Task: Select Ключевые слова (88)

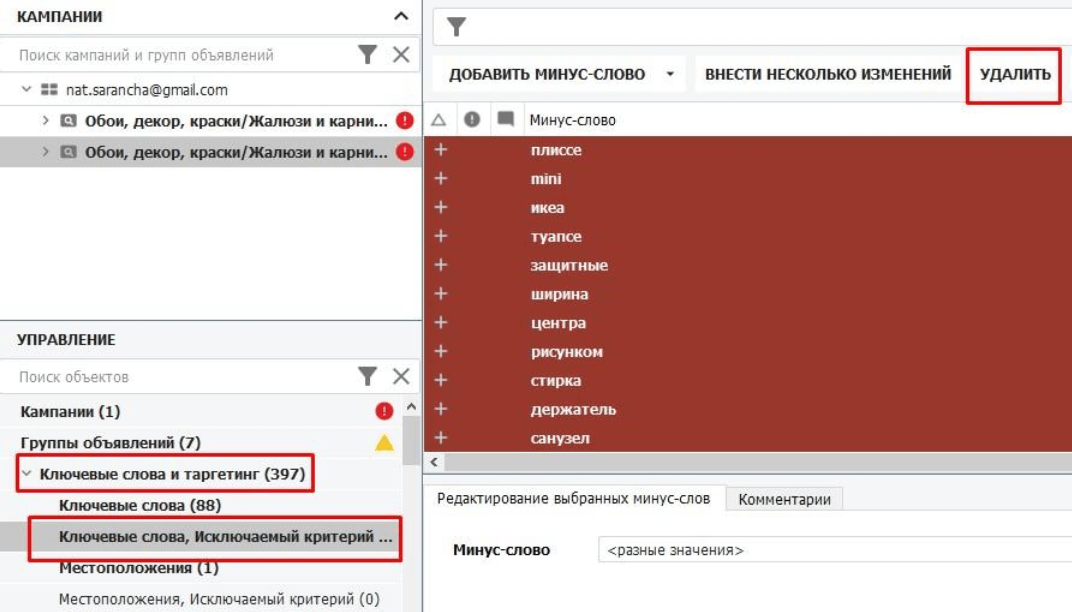Action: click(139, 505)
